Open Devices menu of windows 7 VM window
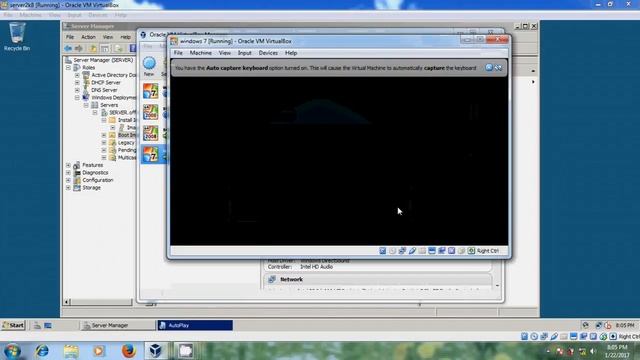 268,53
